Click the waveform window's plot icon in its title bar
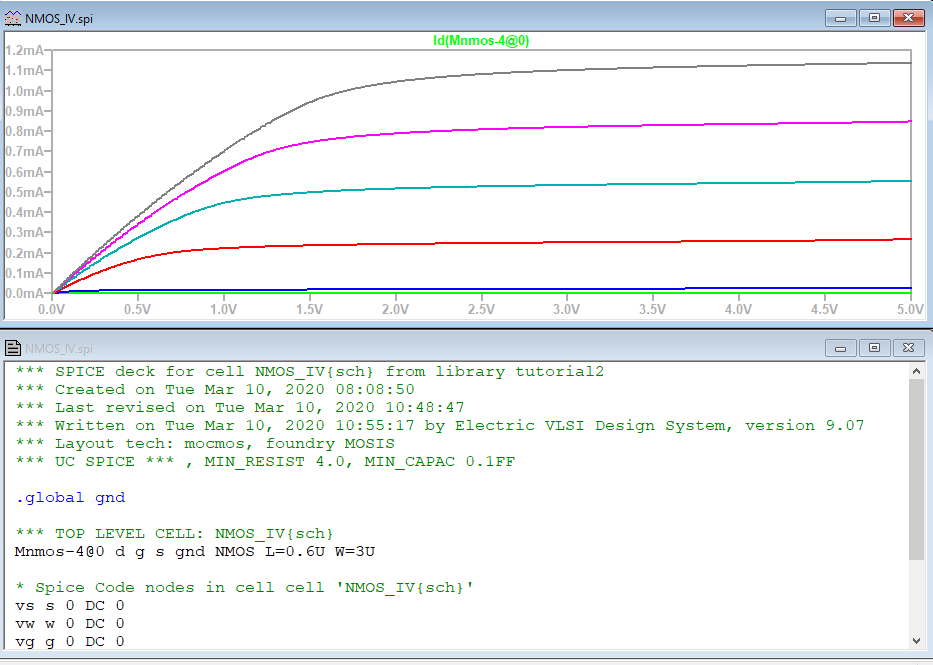Screen dimensions: 933x665 coord(13,18)
